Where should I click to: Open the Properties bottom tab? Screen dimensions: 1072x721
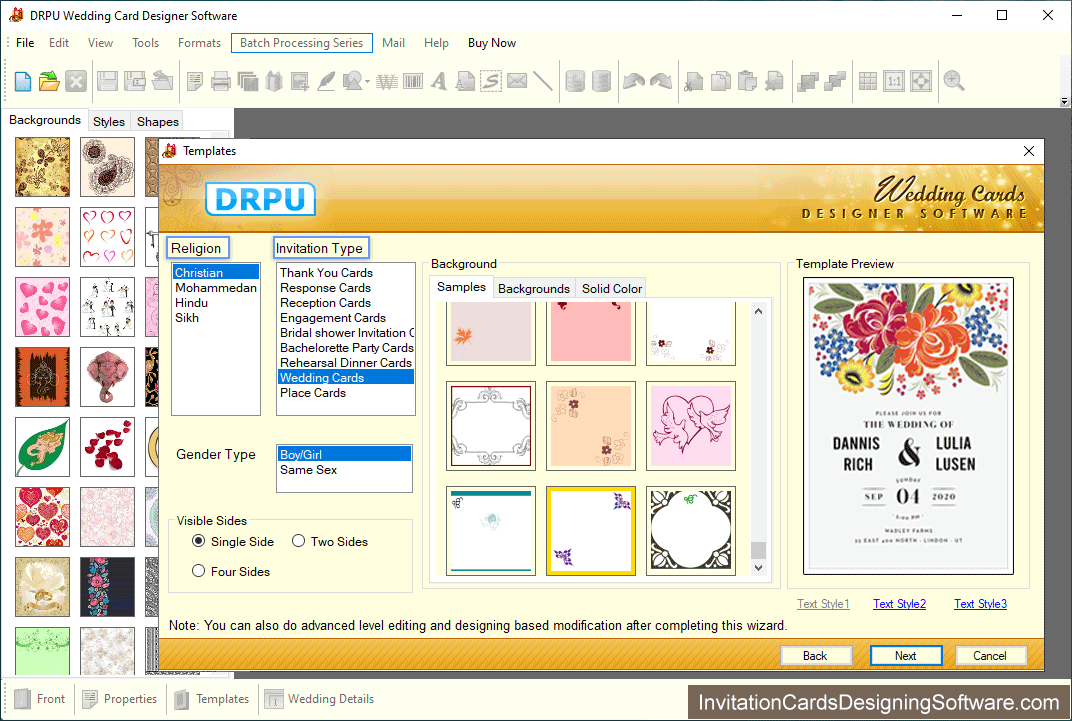(x=120, y=698)
